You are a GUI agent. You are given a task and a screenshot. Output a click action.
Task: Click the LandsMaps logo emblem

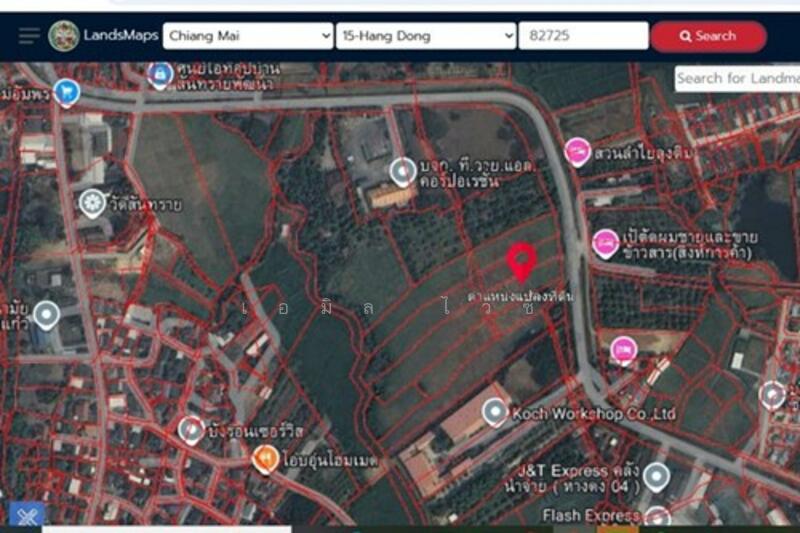(64, 36)
